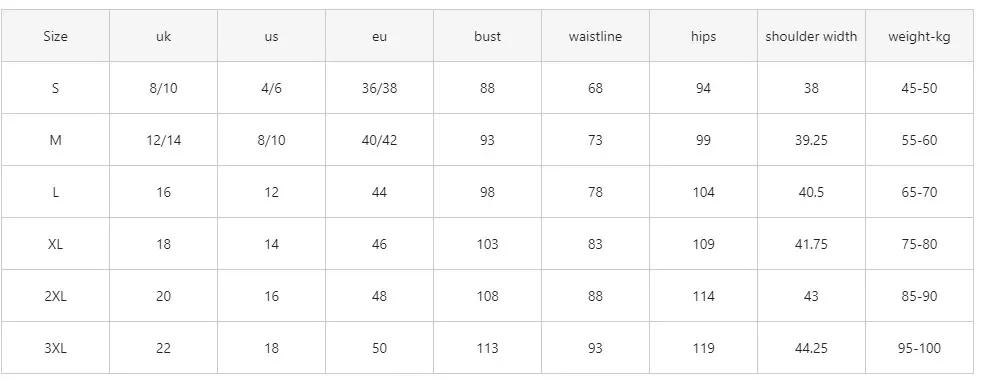
Task: Click the 78 waistline value
Action: (595, 192)
